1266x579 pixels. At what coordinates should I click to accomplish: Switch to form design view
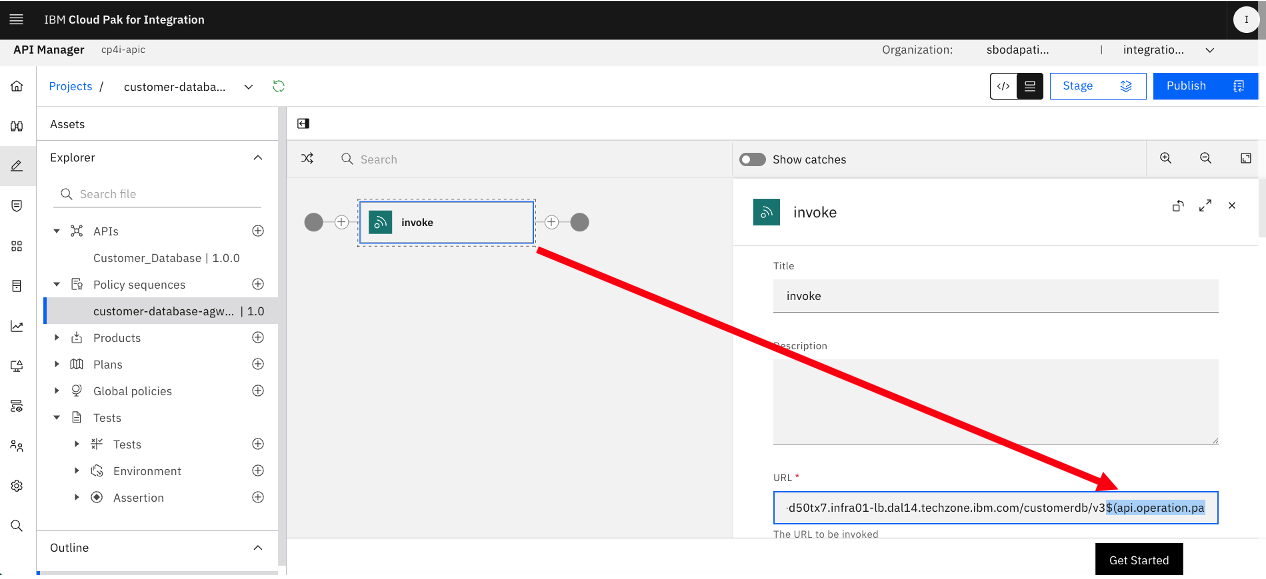(x=1031, y=86)
